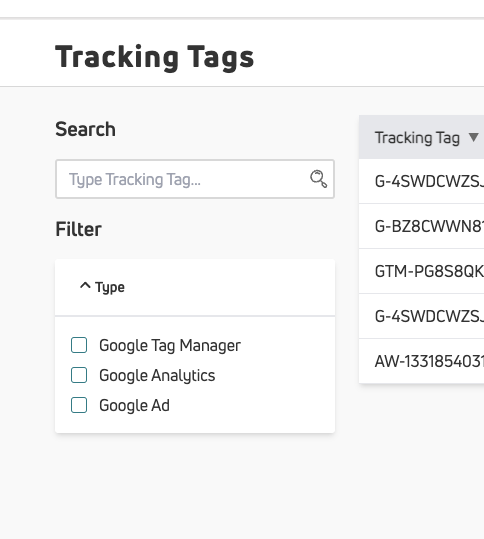Select the GTM-PG8S8QK tracking tag row
The height and width of the screenshot is (539, 484).
(421, 271)
